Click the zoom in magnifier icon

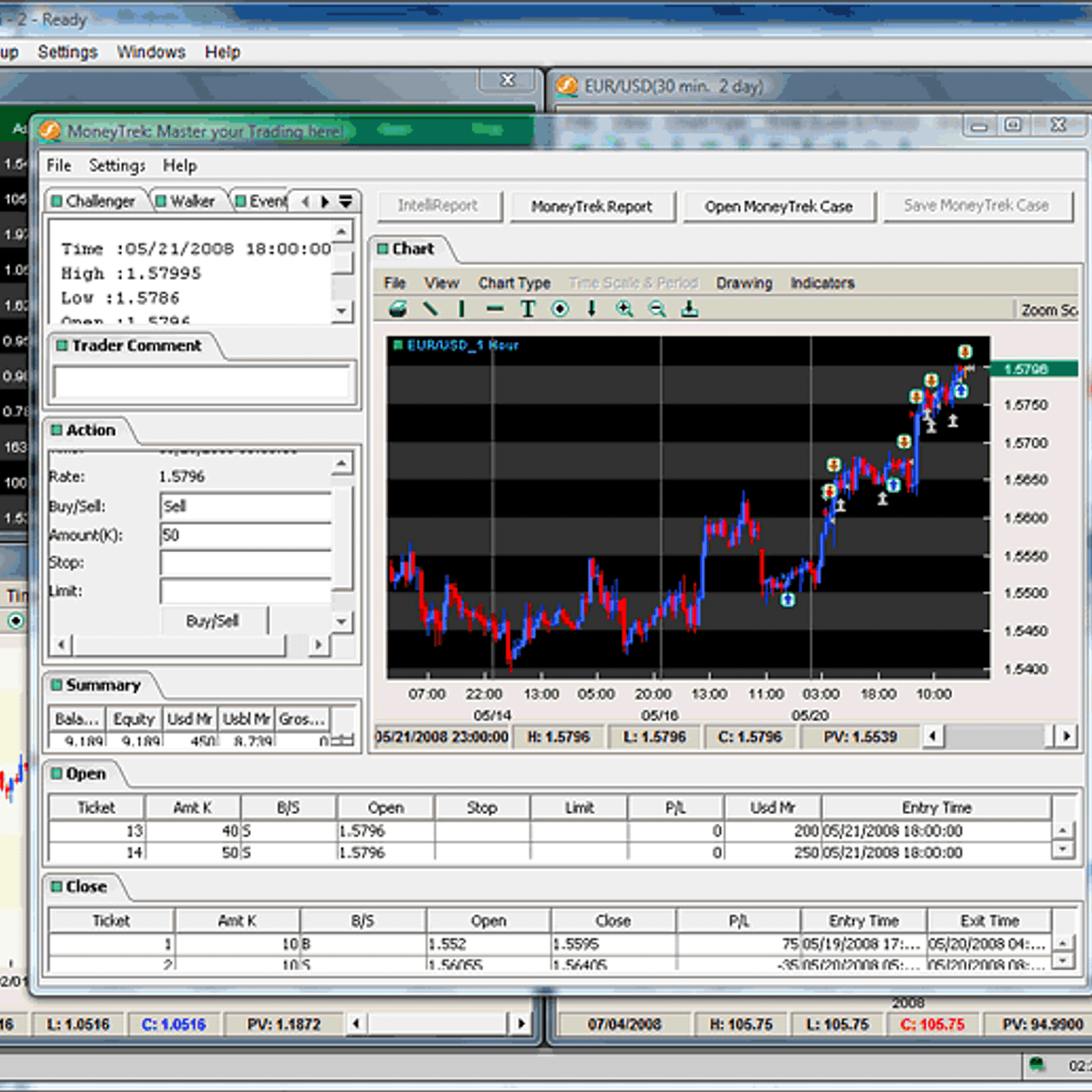click(624, 309)
